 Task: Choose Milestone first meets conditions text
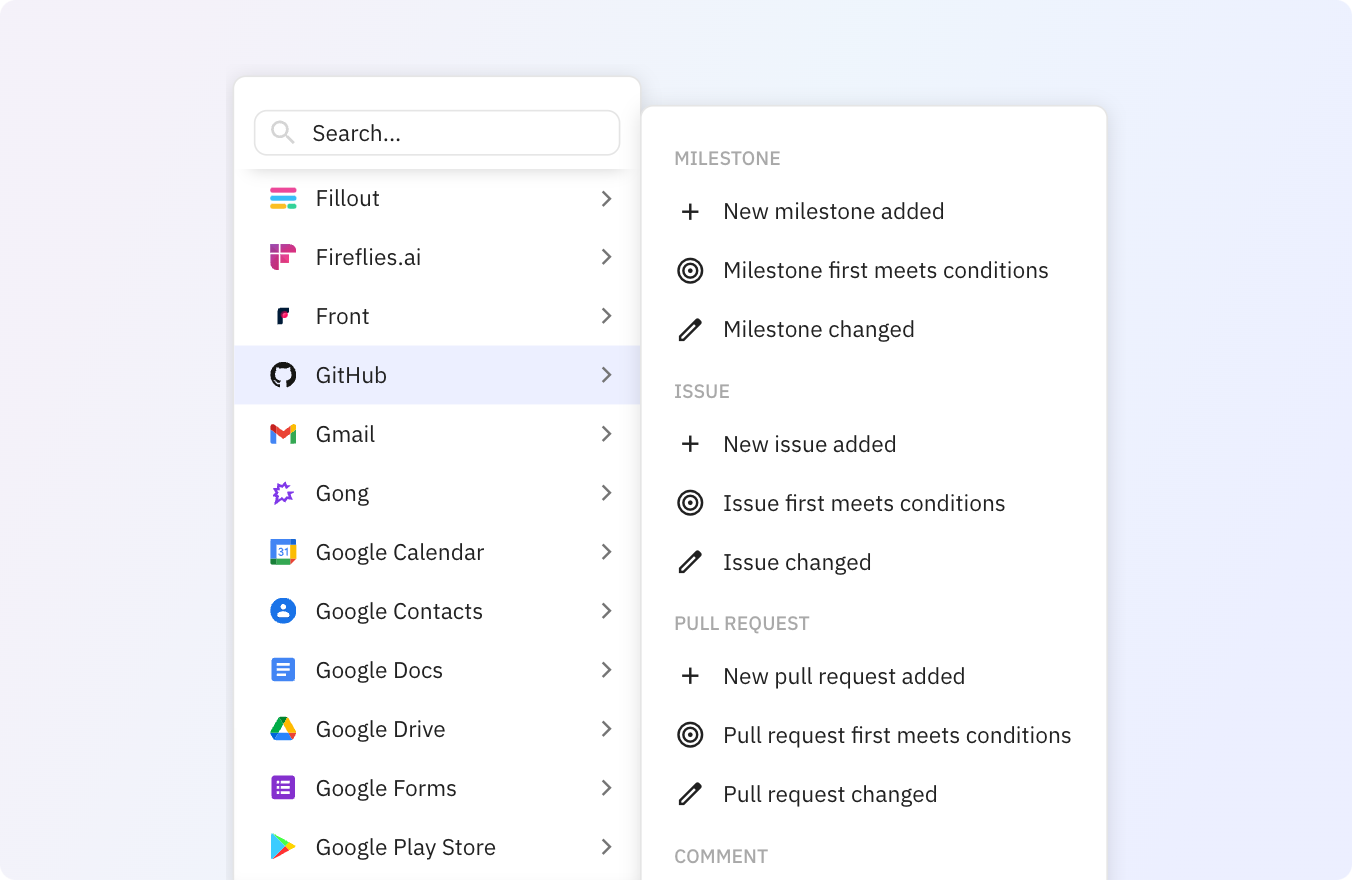(x=886, y=271)
